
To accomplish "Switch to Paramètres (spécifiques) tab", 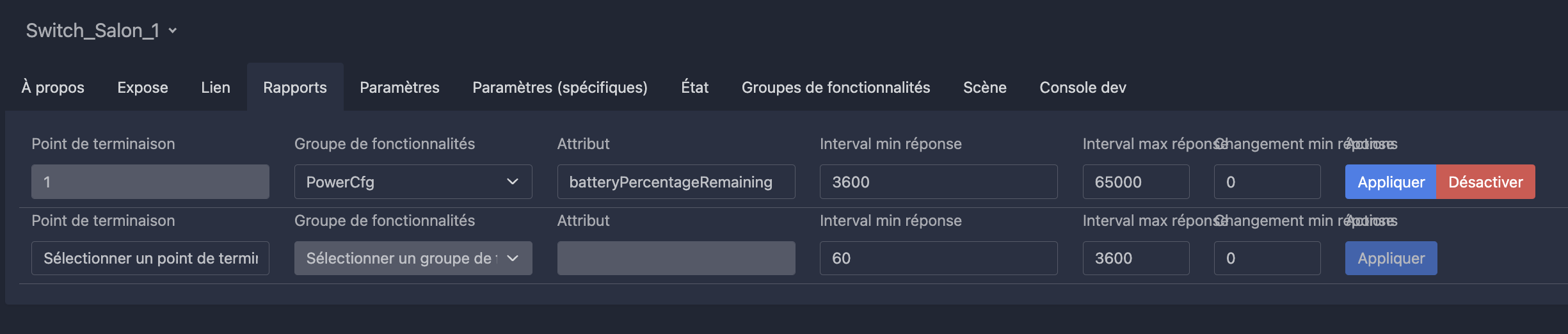I will pyautogui.click(x=560, y=87).
